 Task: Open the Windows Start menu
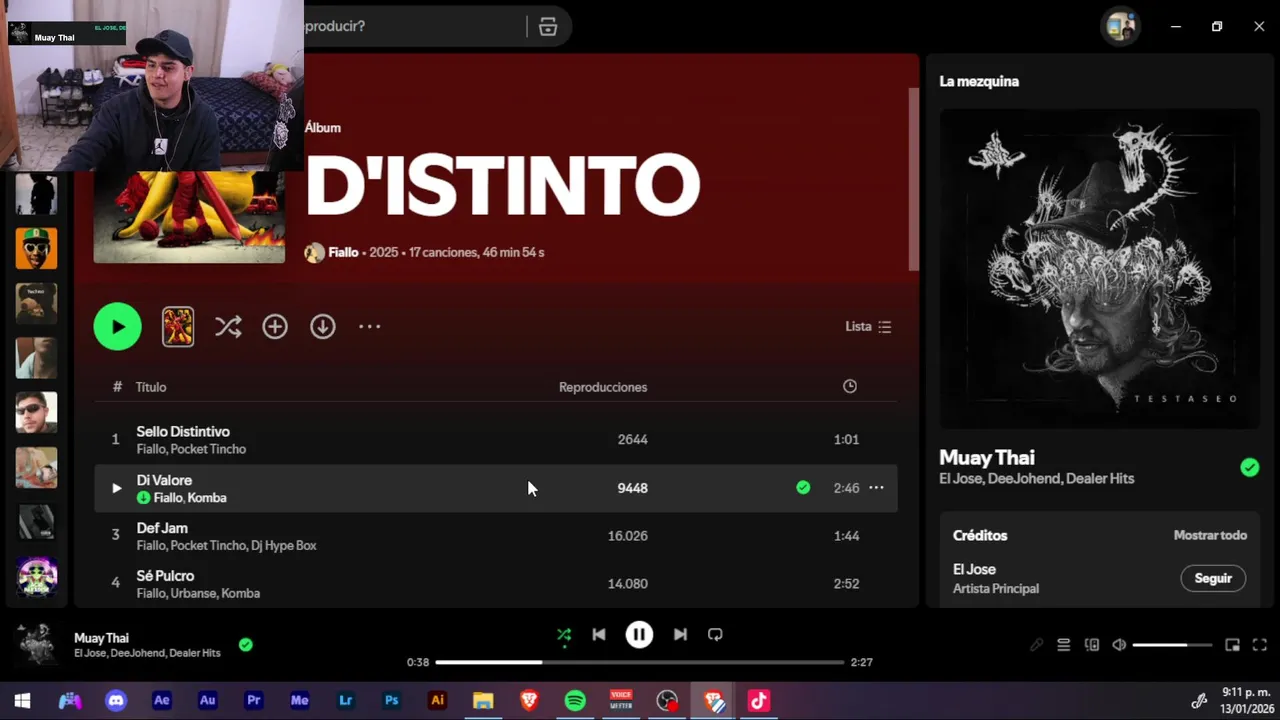pyautogui.click(x=22, y=701)
